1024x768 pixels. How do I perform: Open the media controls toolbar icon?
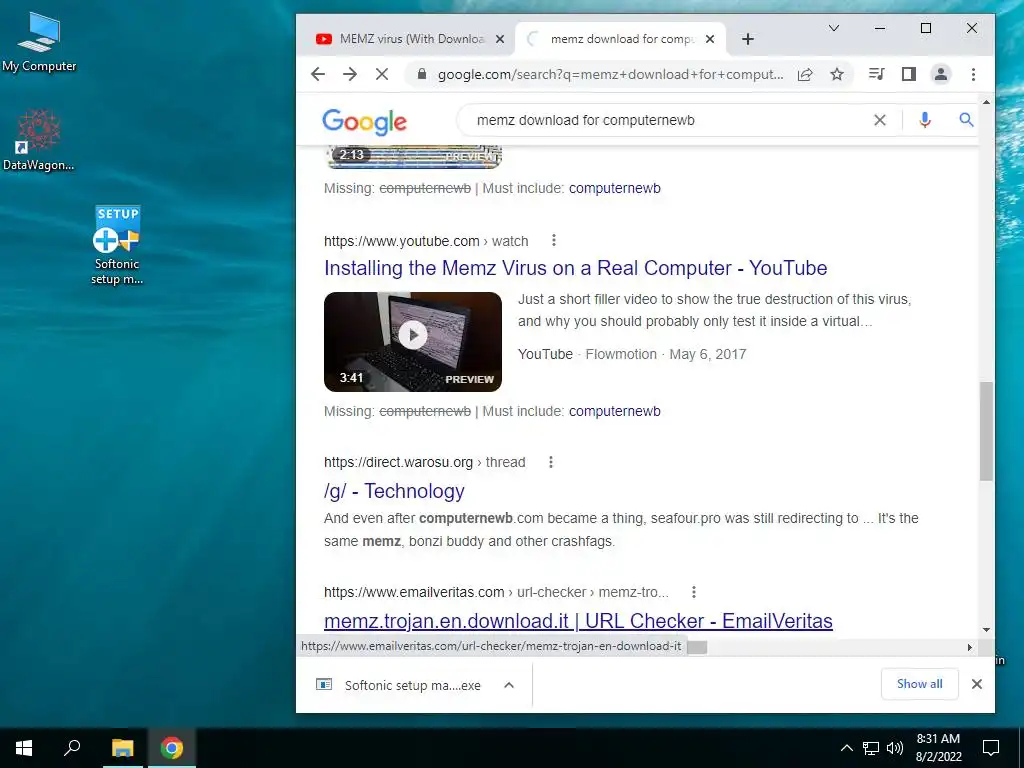pos(876,74)
